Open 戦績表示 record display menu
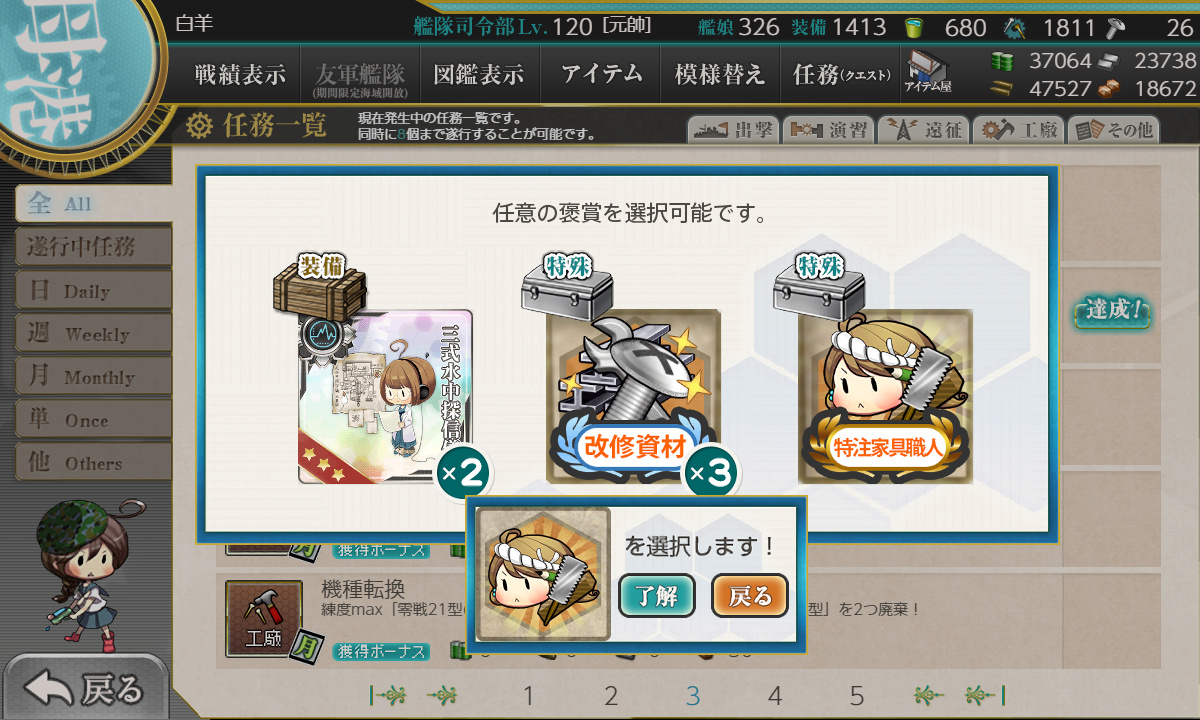1200x720 pixels. click(240, 74)
